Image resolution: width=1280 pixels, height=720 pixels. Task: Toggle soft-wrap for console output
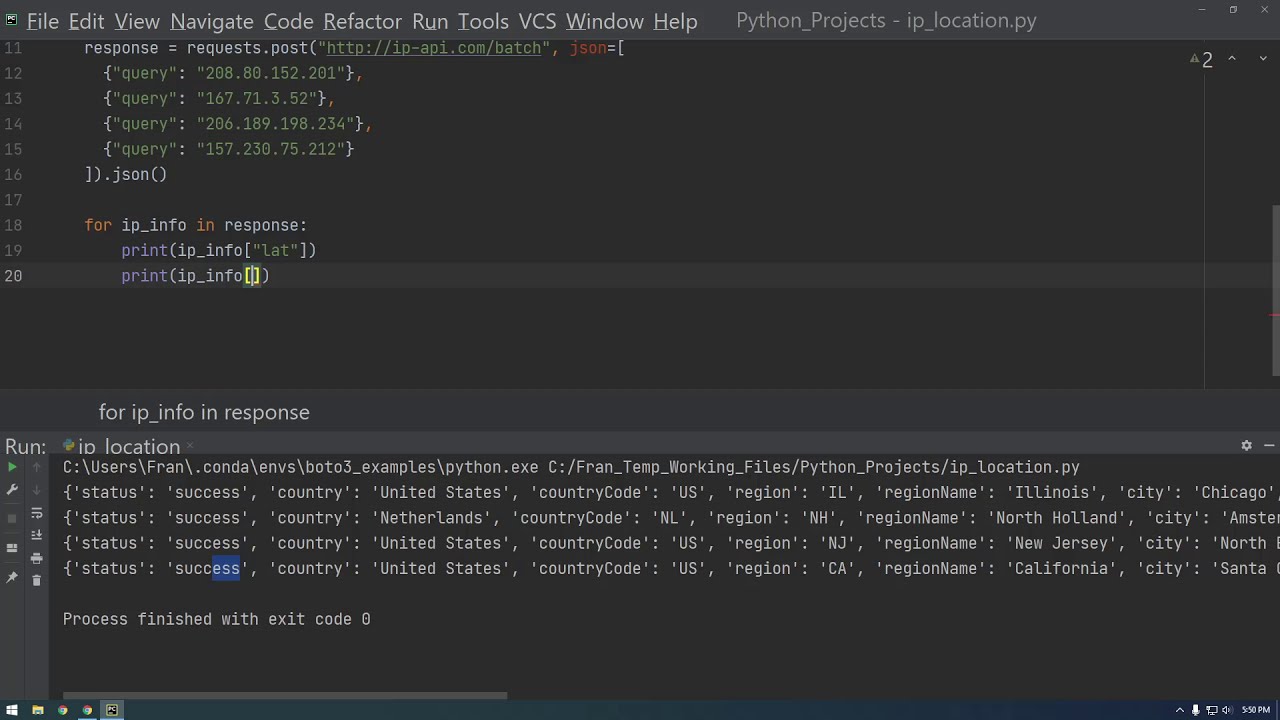37,513
